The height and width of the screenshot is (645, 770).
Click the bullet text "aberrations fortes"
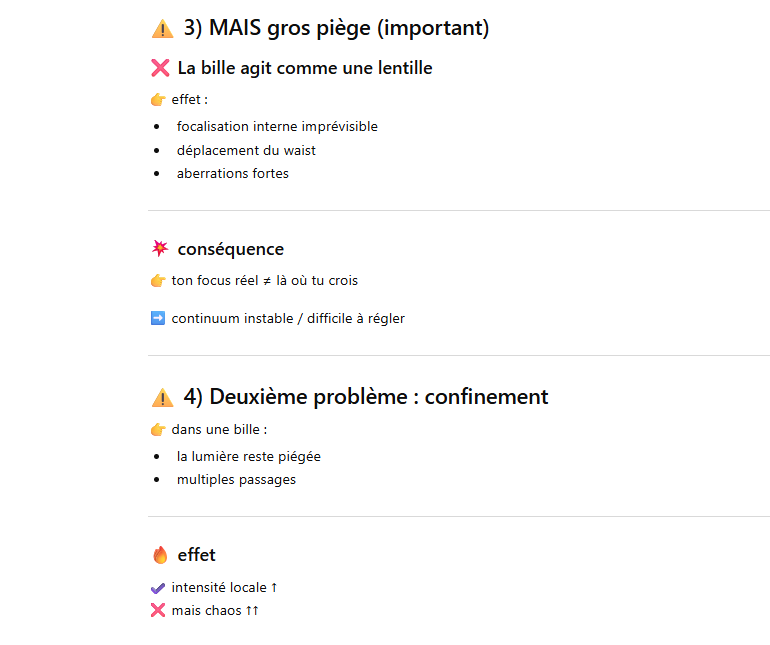tap(233, 173)
